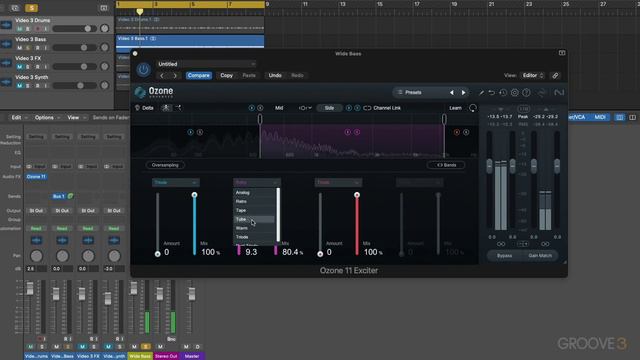Go to previous plugin setting arrow
This screenshot has width=640, height=360.
[x=162, y=76]
